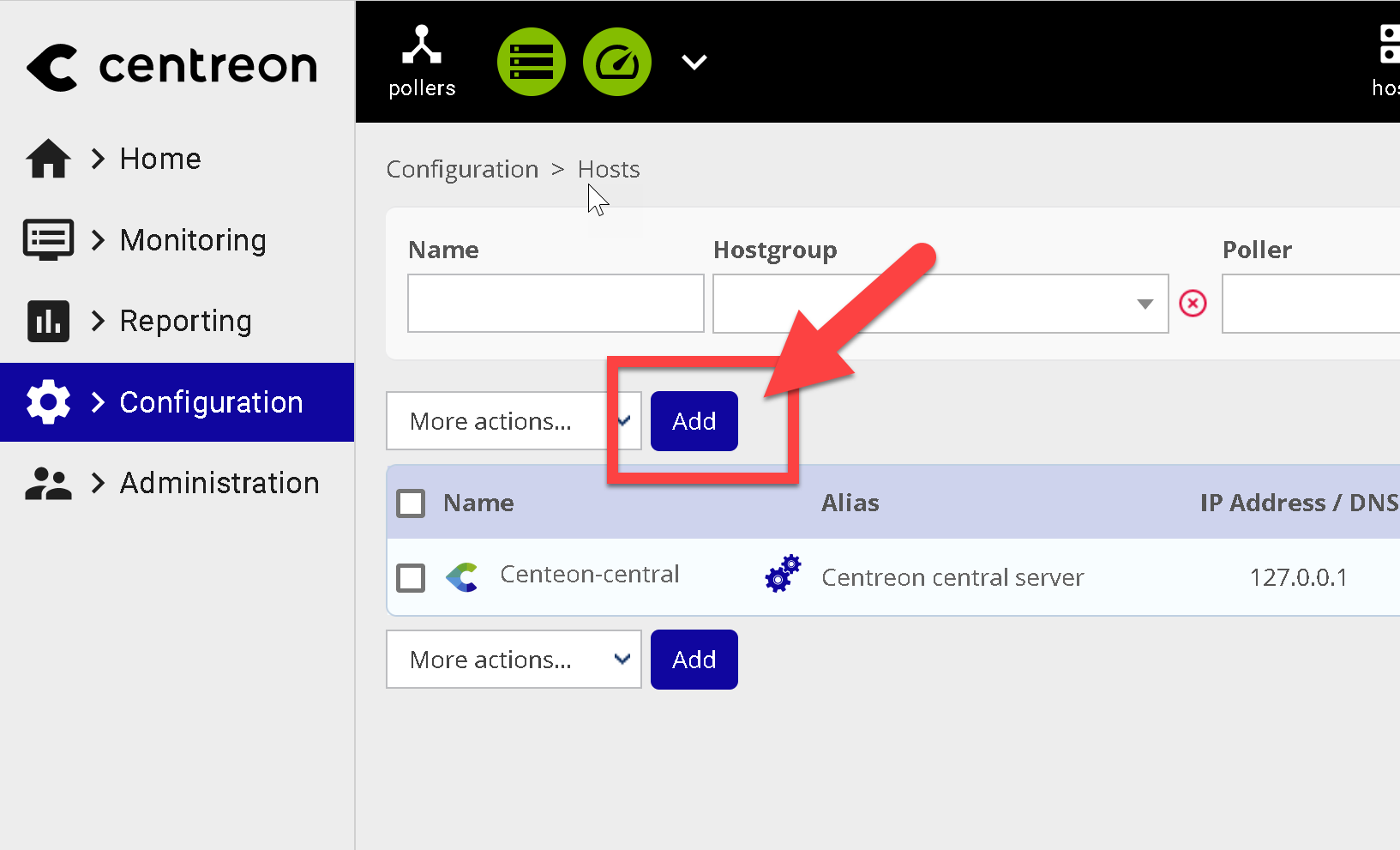Click the green latency gauge icon
The width and height of the screenshot is (1400, 850).
[617, 62]
